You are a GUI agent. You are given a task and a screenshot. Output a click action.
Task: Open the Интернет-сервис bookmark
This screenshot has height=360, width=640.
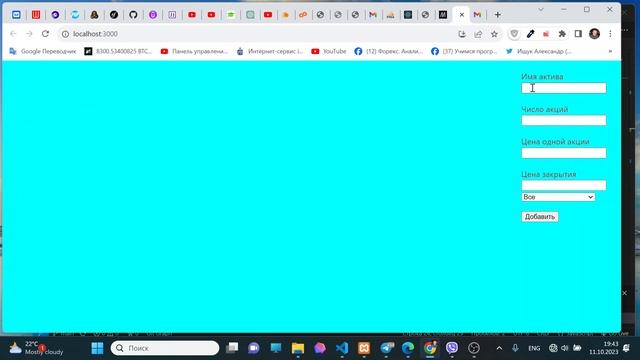pos(270,51)
